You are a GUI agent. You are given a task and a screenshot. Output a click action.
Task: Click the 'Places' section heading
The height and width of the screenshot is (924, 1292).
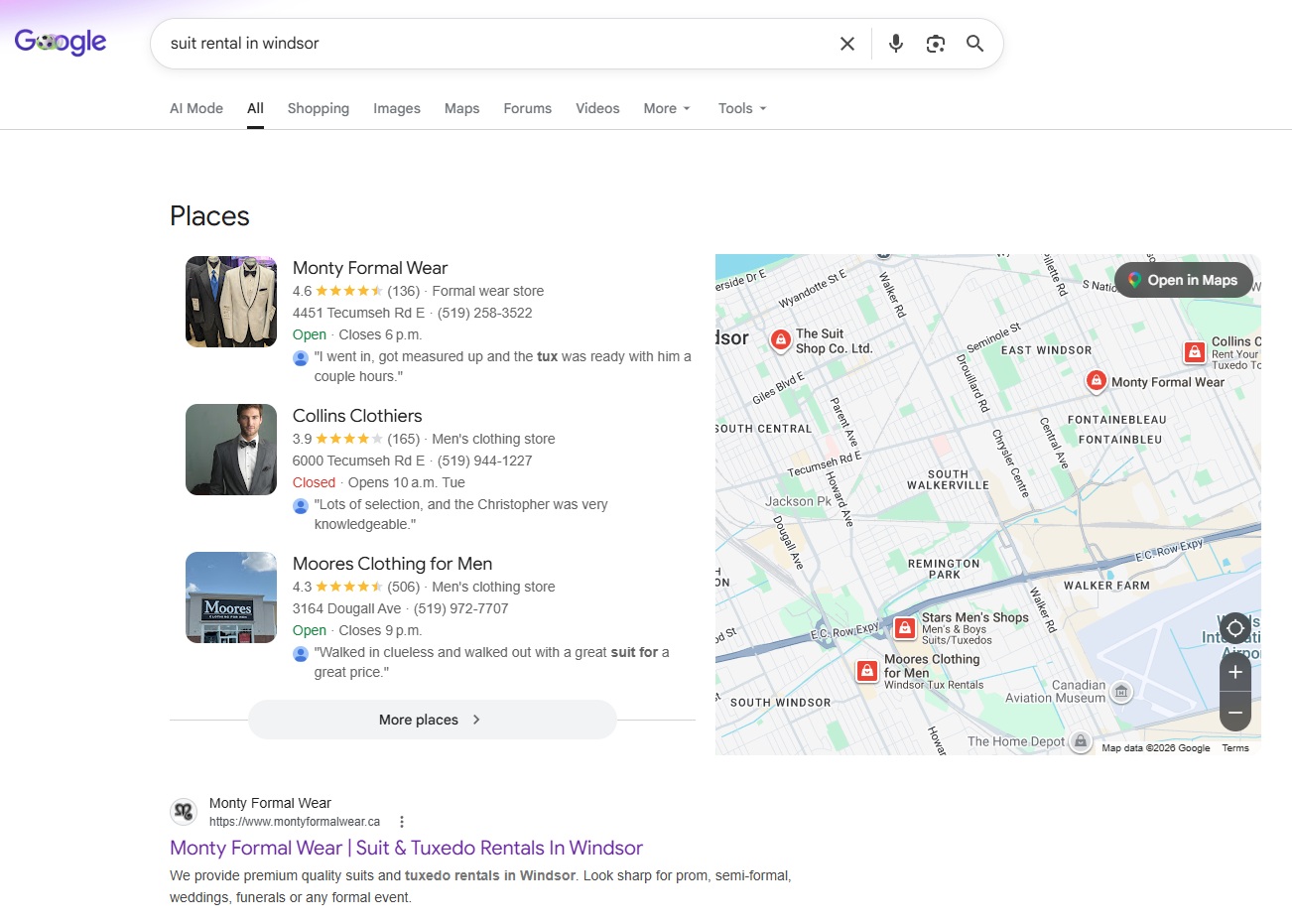click(x=209, y=216)
